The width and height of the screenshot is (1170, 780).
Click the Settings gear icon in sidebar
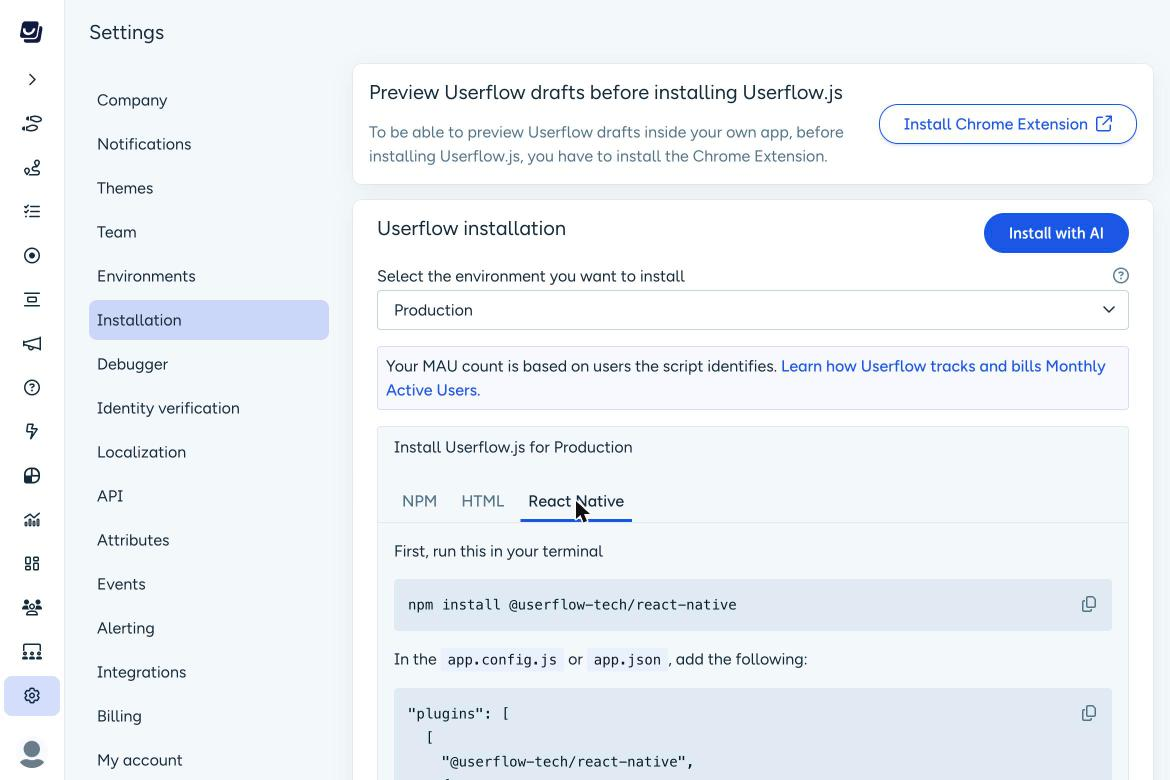pyautogui.click(x=32, y=696)
